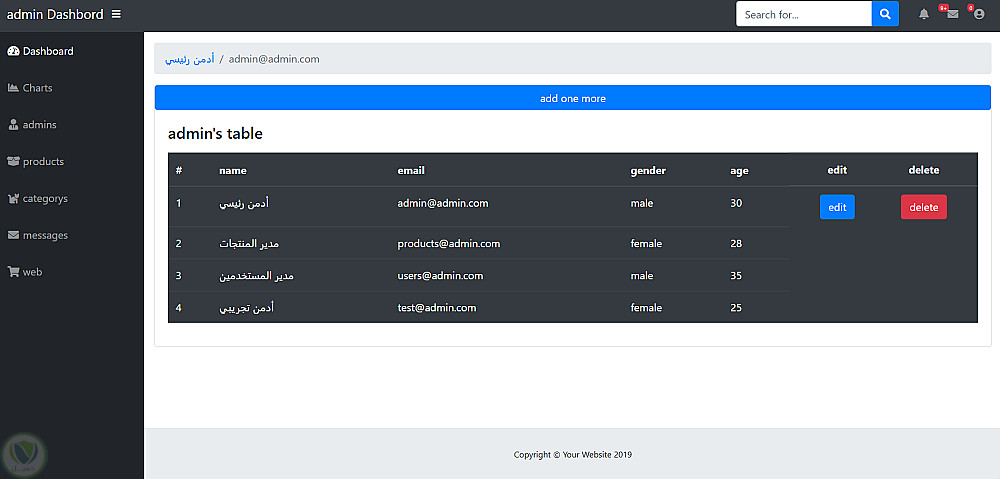Click the 'add one more' button
The width and height of the screenshot is (1000, 479).
pos(573,98)
